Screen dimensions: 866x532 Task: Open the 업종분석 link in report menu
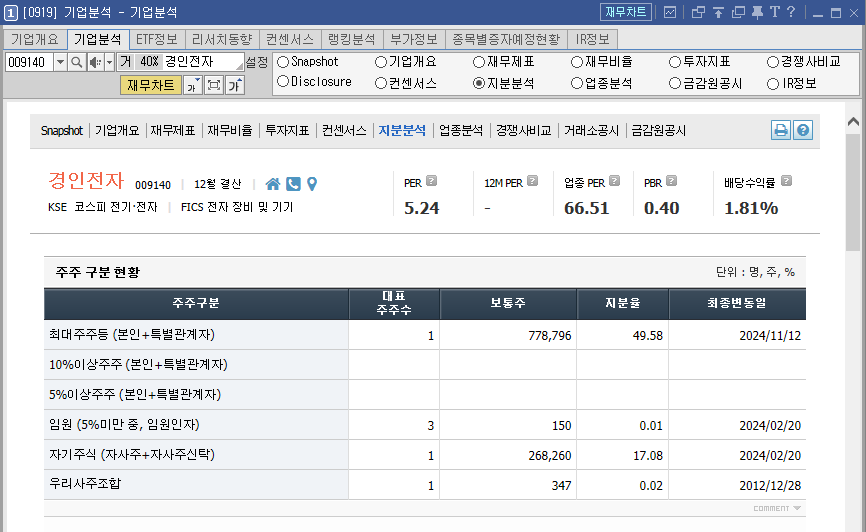(x=461, y=130)
